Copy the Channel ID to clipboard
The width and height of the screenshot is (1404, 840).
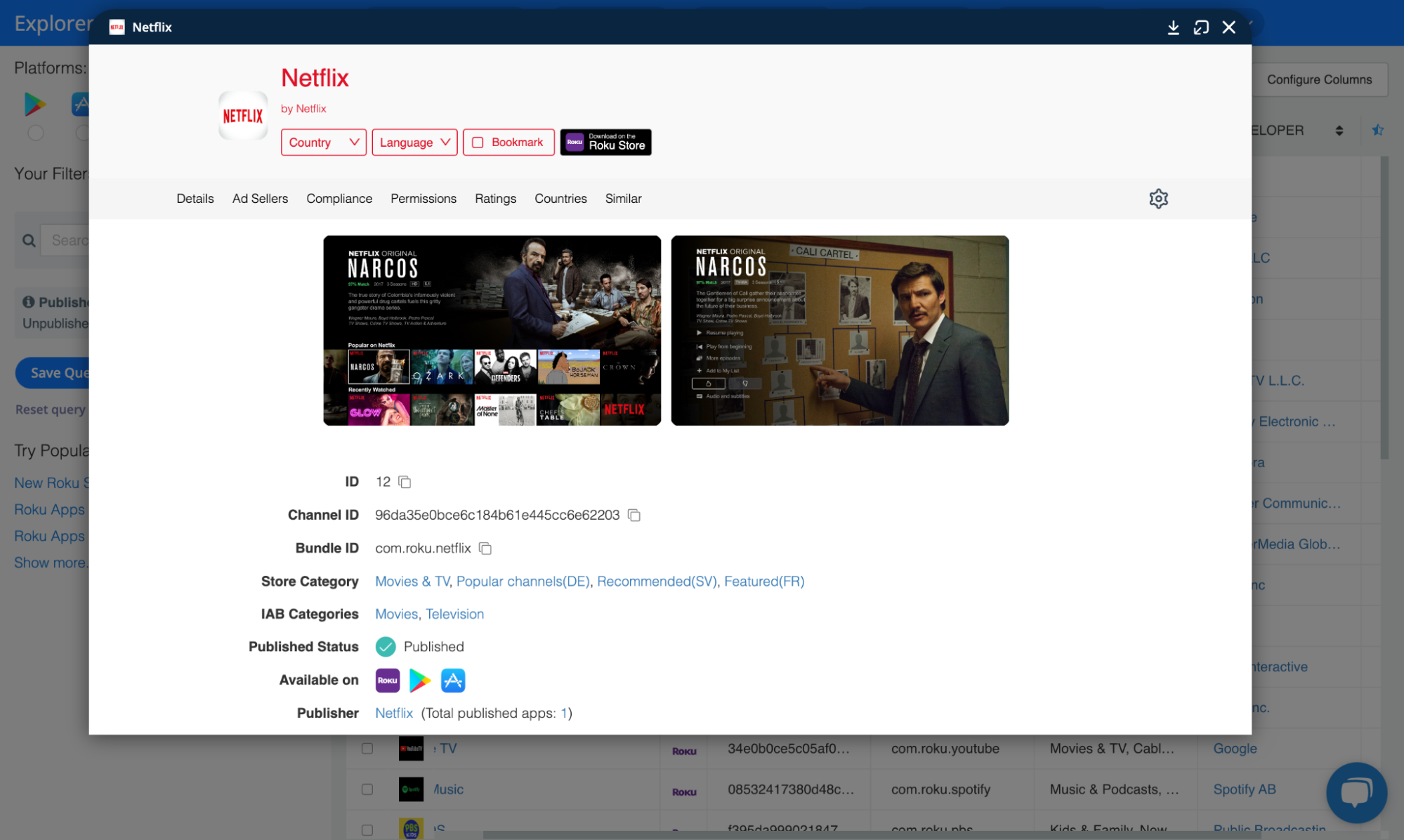634,516
